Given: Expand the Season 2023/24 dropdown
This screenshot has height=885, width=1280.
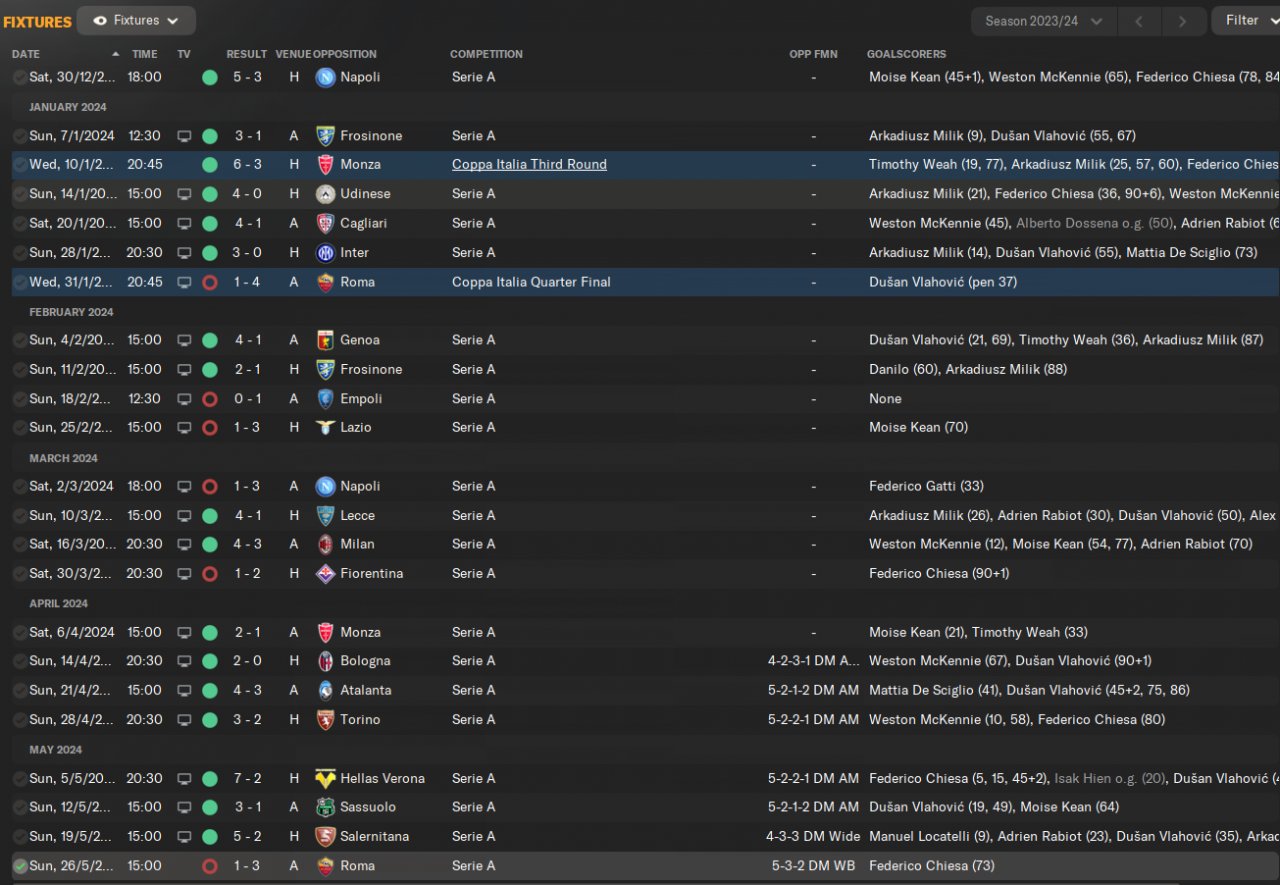Looking at the screenshot, I should tap(1044, 21).
